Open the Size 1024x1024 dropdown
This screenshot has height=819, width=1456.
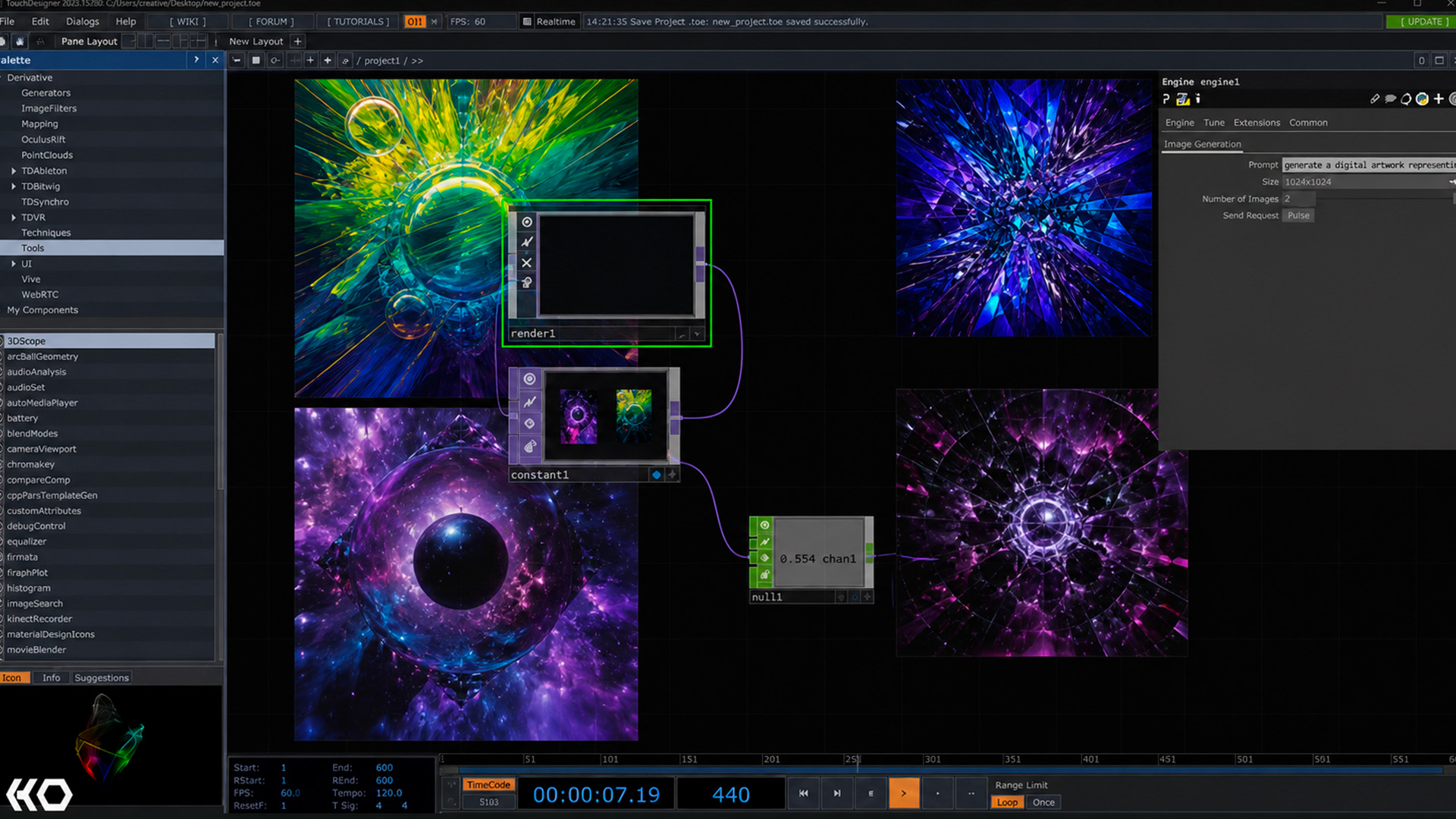coord(1369,182)
